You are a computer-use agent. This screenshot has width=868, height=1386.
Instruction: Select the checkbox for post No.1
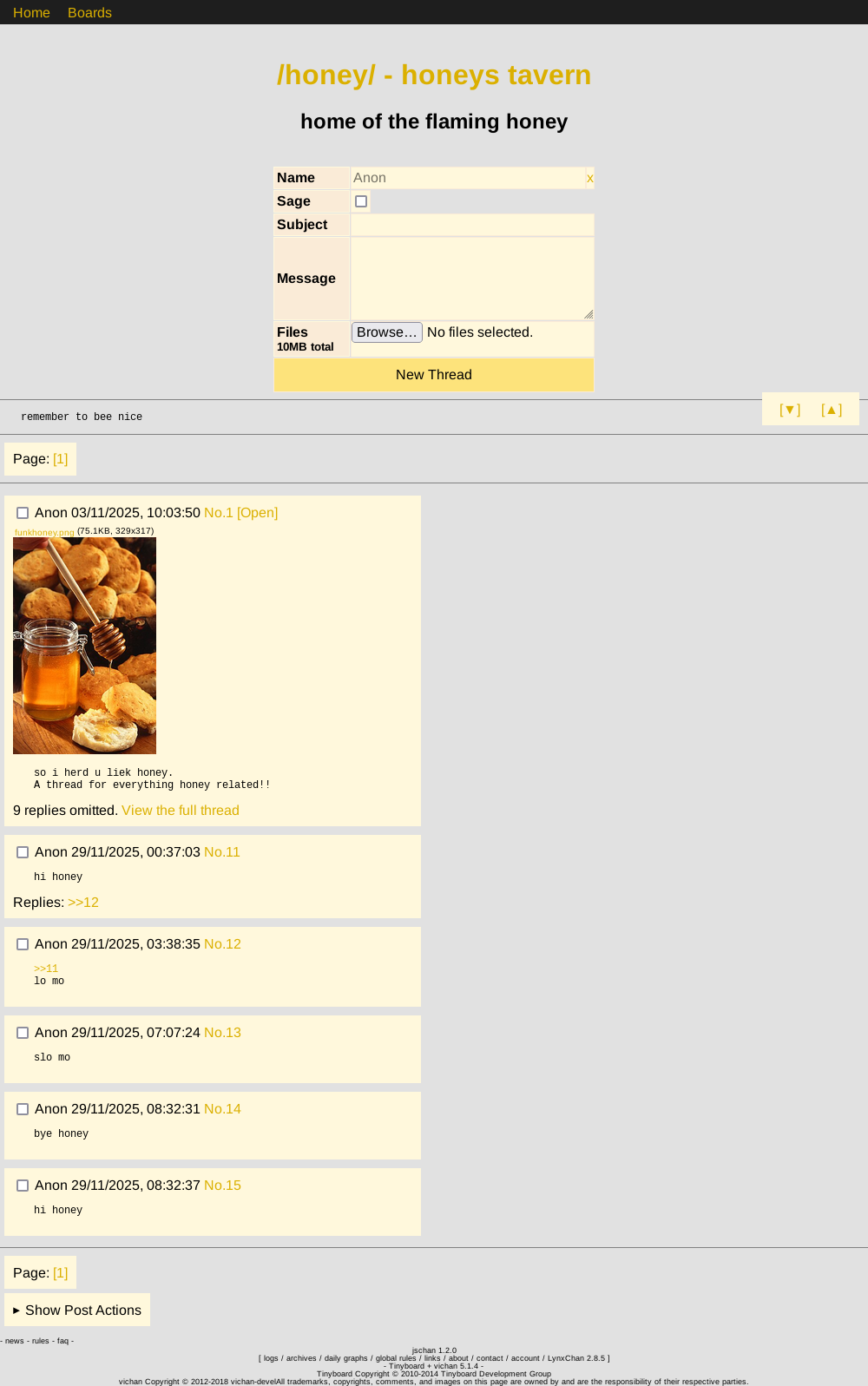(x=23, y=513)
